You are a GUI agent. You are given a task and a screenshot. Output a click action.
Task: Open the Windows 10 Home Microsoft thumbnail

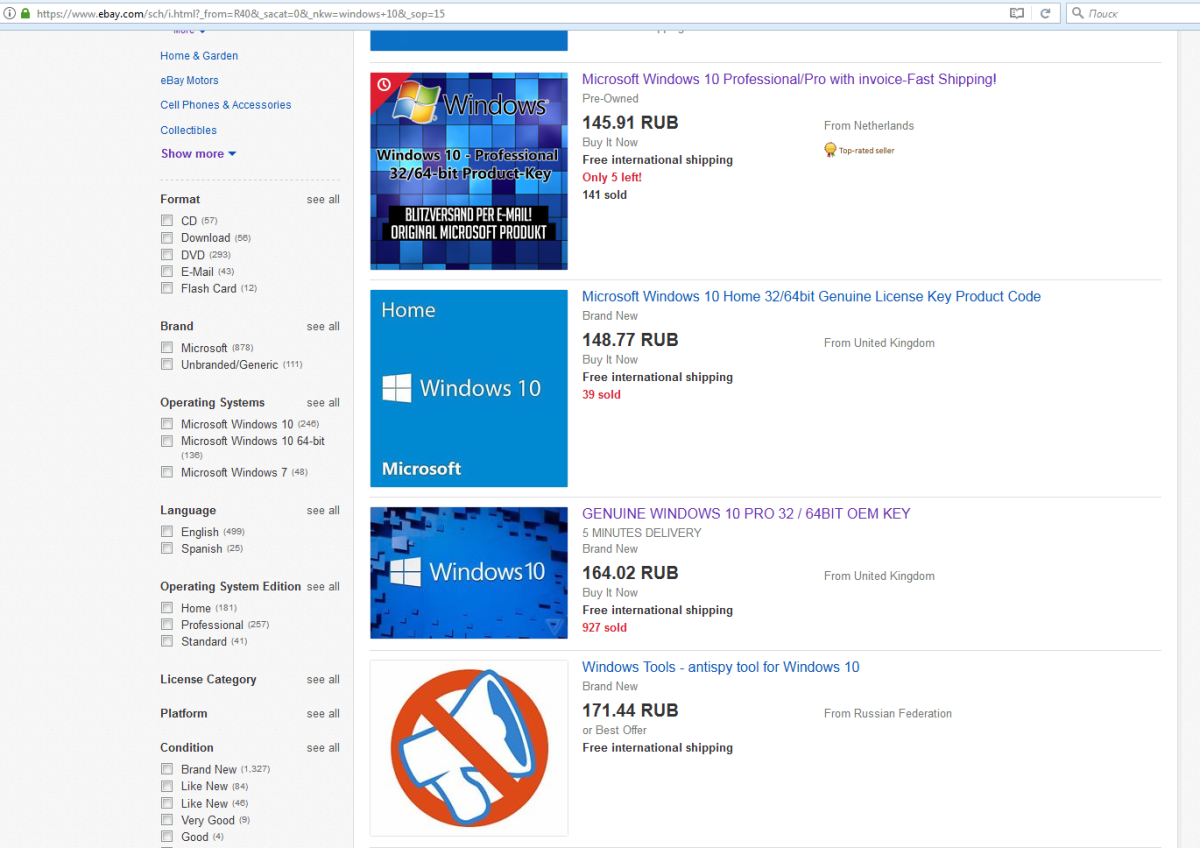coord(469,388)
